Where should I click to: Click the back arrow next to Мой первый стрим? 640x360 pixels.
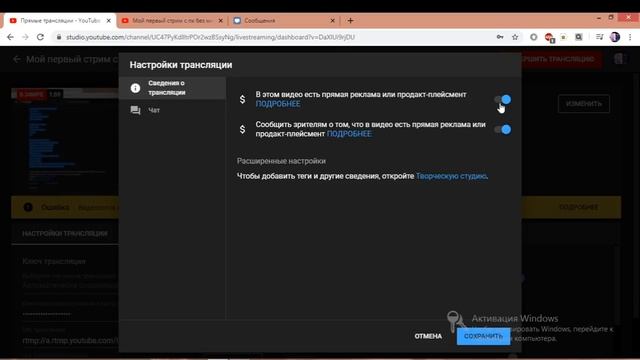[17, 60]
